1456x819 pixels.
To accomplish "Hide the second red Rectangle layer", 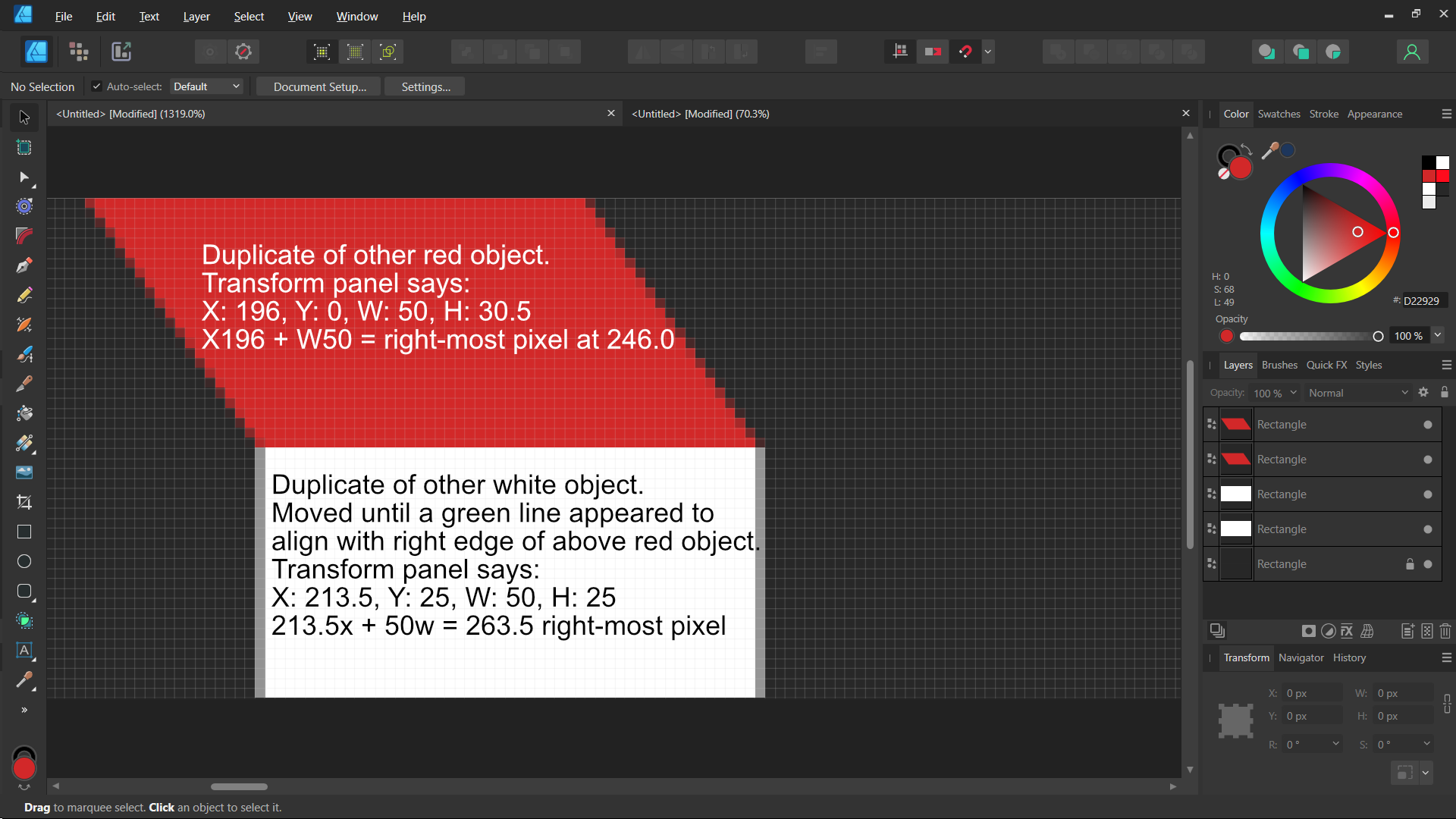I will tap(1428, 460).
